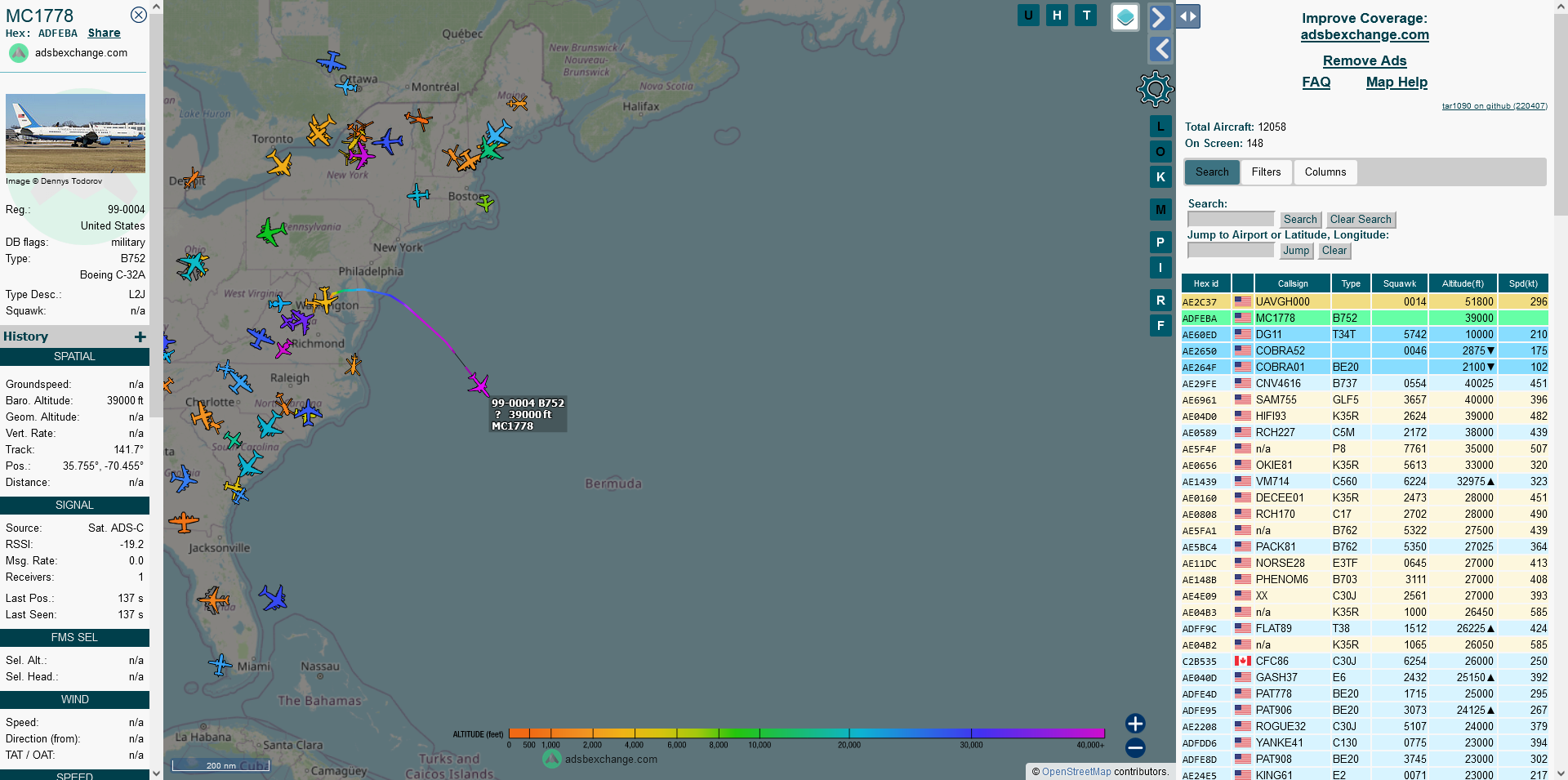This screenshot has width=1568, height=780.
Task: Sort table by Spd(kt) column
Action: tap(1523, 283)
